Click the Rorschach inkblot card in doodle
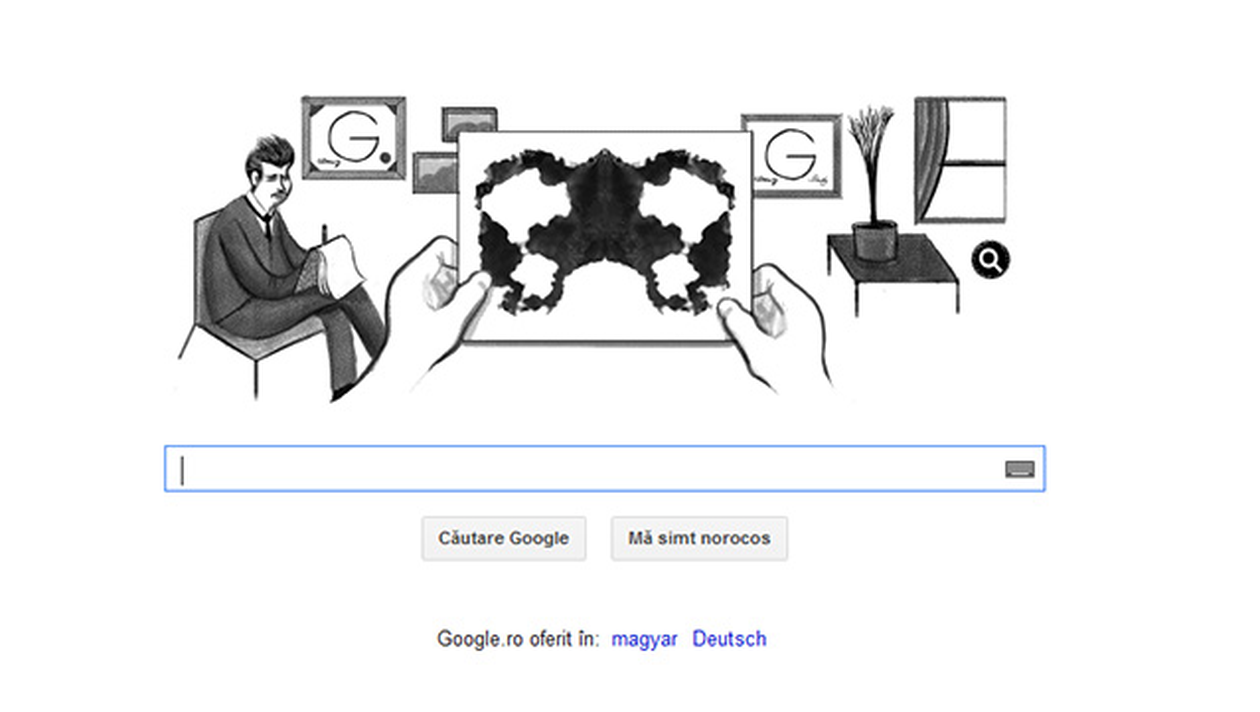This screenshot has height=712, width=1260. (604, 236)
